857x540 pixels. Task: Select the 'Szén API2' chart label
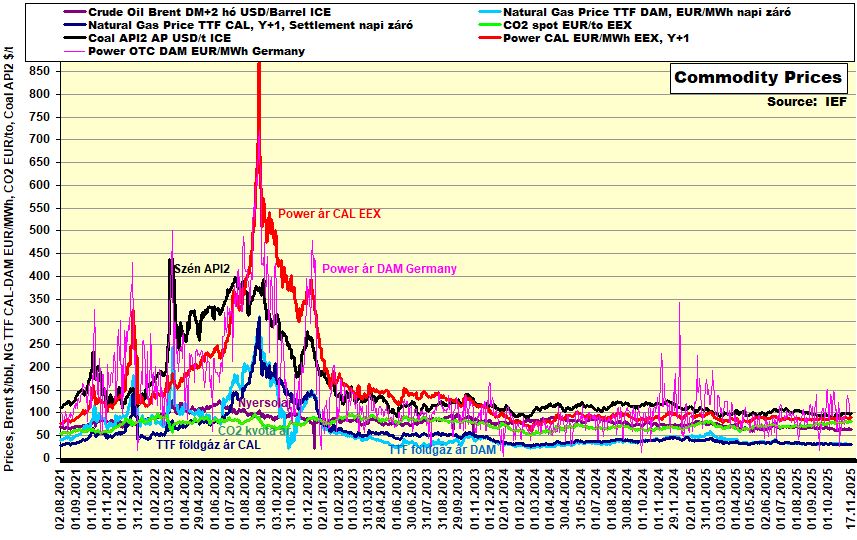coord(203,270)
